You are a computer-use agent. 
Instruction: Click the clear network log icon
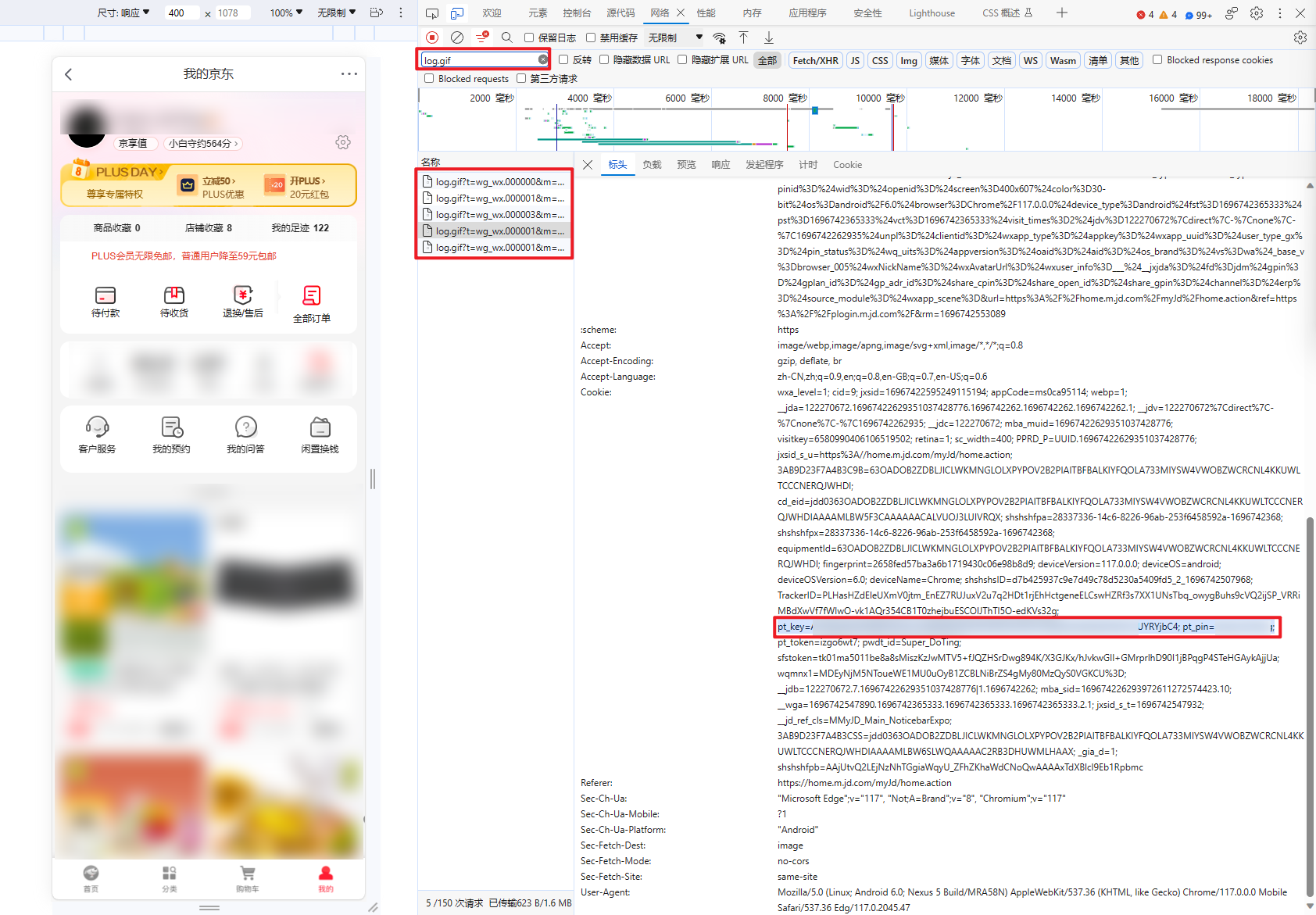(x=457, y=38)
